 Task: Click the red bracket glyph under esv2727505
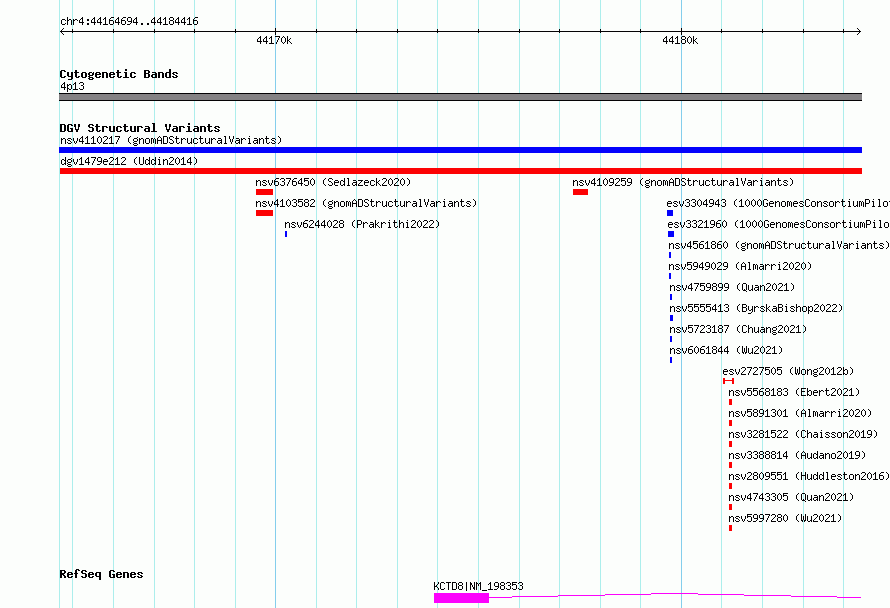[x=729, y=381]
